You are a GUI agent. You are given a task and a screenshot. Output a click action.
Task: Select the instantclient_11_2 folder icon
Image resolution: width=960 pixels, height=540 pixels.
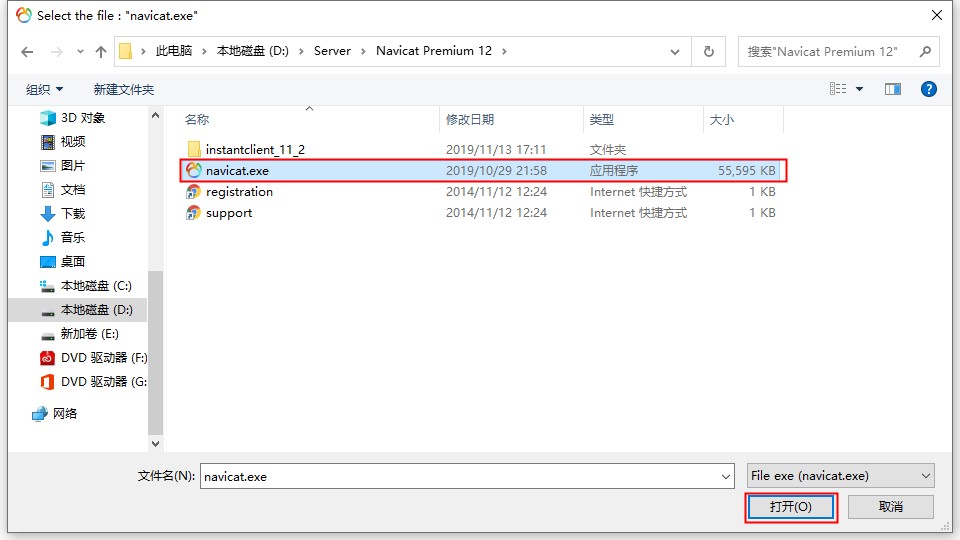[194, 149]
